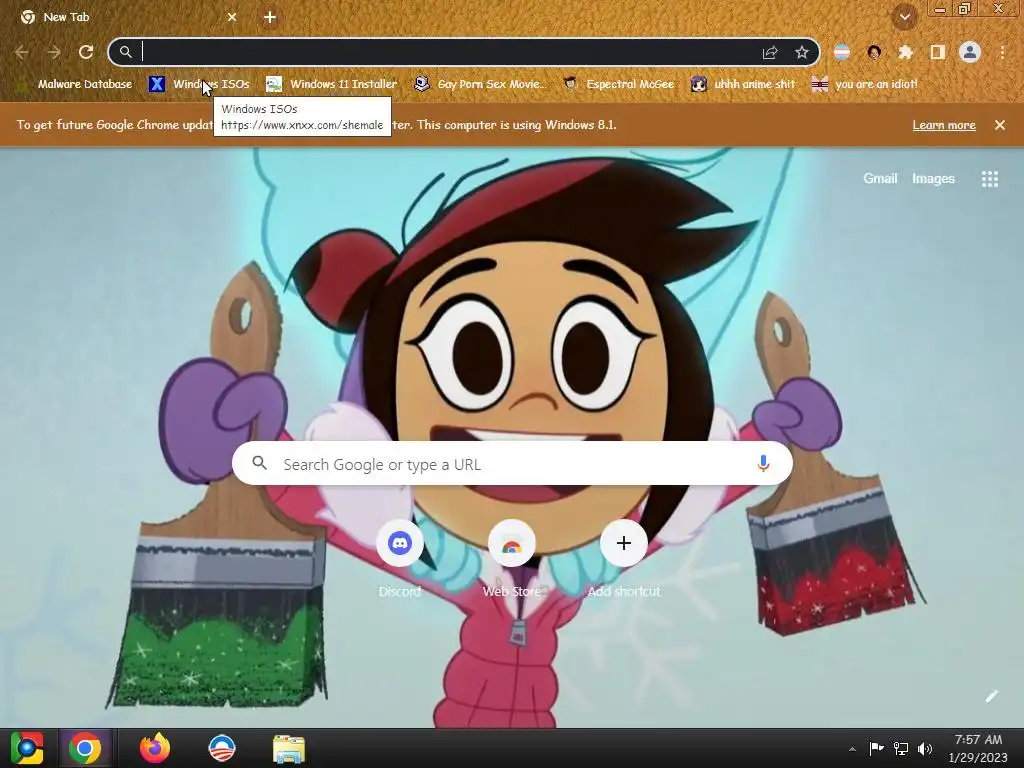The height and width of the screenshot is (768, 1024).
Task: Click the Windows 11 Installer bookmark favicon
Action: click(x=274, y=84)
